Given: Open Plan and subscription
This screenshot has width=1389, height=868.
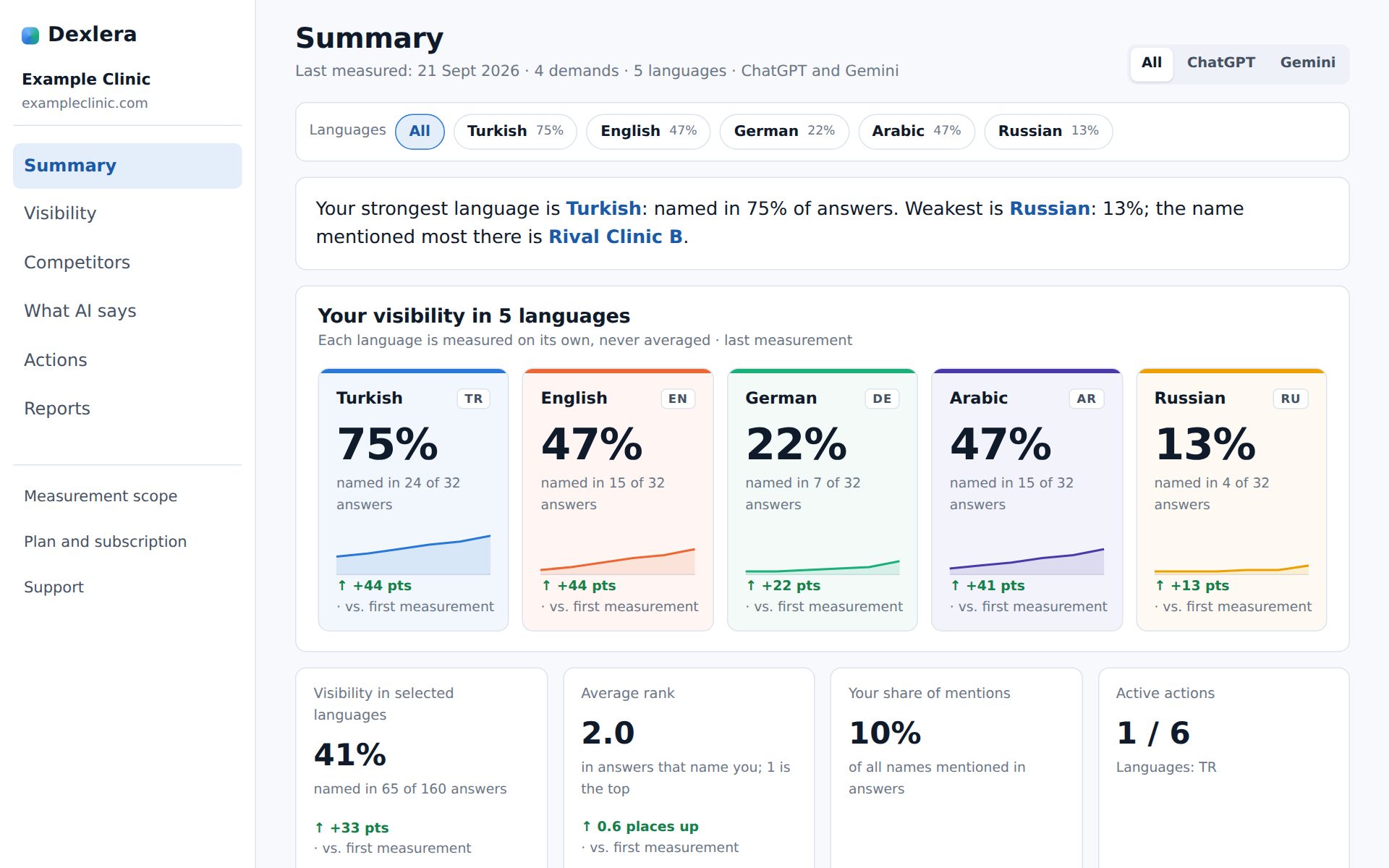Looking at the screenshot, I should tap(127, 542).
